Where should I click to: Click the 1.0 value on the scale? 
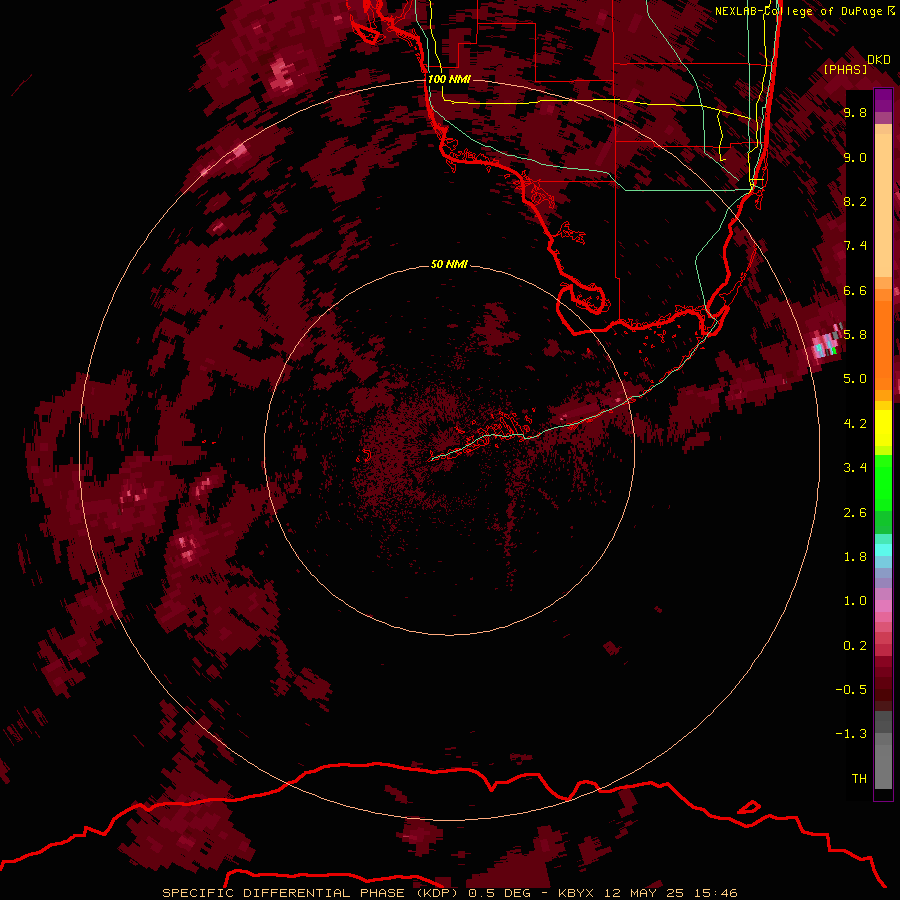855,601
